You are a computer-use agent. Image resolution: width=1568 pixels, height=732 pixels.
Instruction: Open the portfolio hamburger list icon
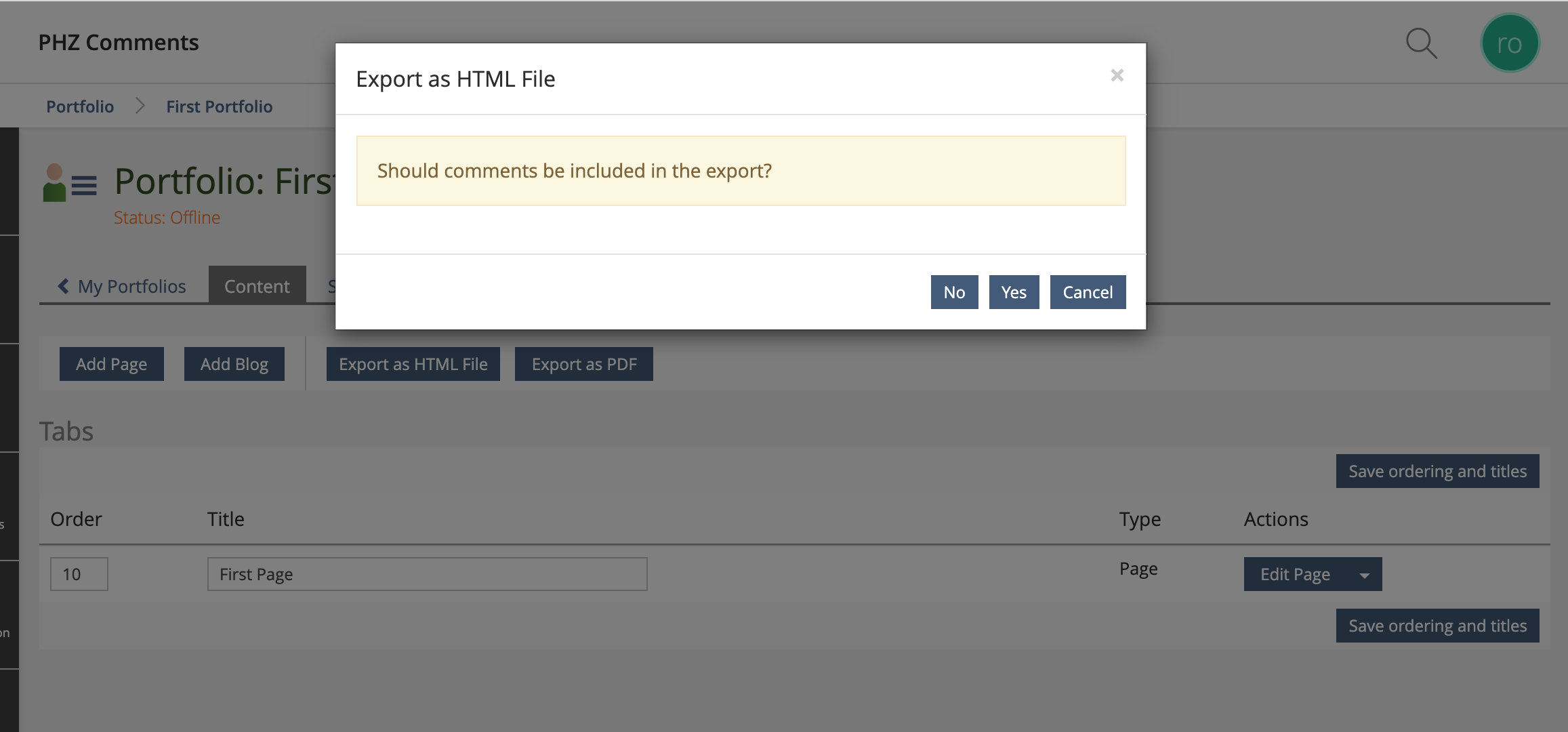(x=84, y=185)
